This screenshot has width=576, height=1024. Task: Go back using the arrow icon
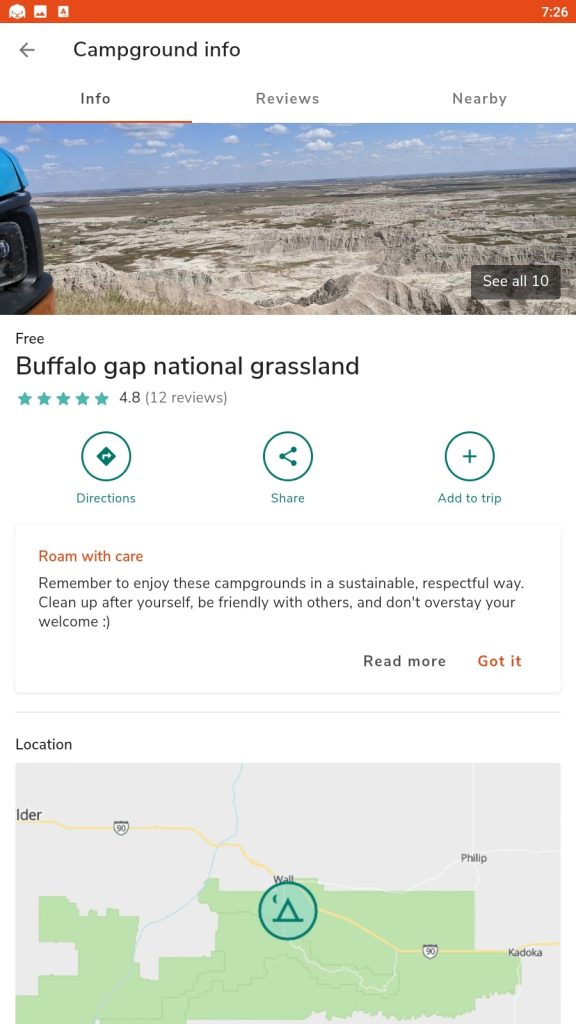[x=27, y=50]
